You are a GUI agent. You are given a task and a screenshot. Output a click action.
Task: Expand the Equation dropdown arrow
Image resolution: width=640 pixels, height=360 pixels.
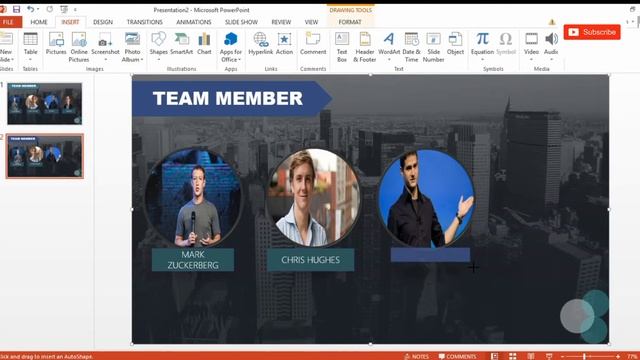[482, 60]
